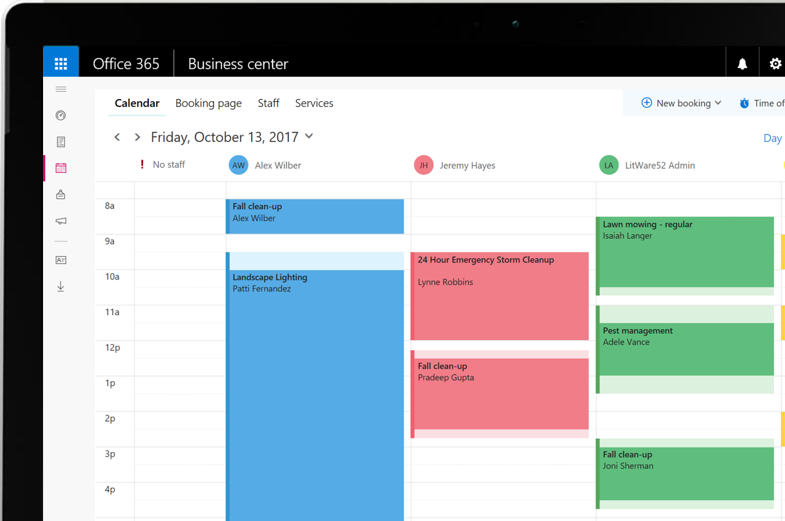Open the Services tab
Screen dimensions: 785x521
(x=314, y=103)
